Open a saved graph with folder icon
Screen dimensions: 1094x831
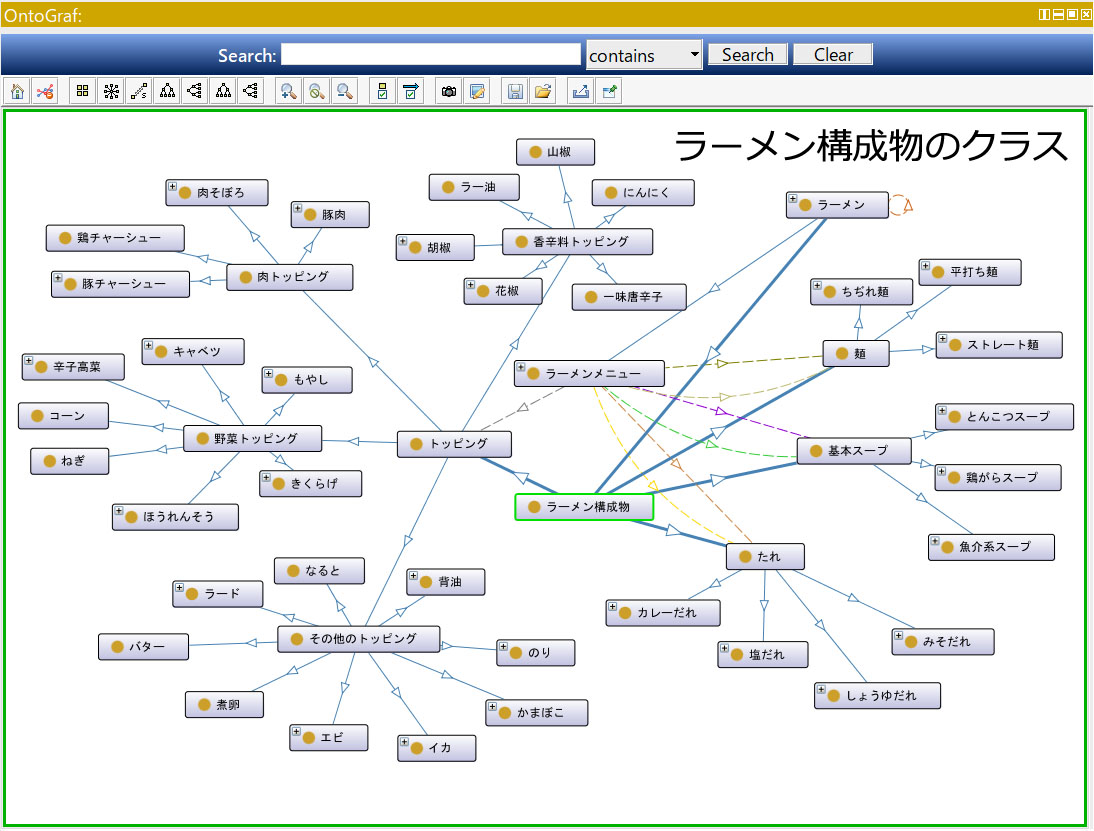543,91
